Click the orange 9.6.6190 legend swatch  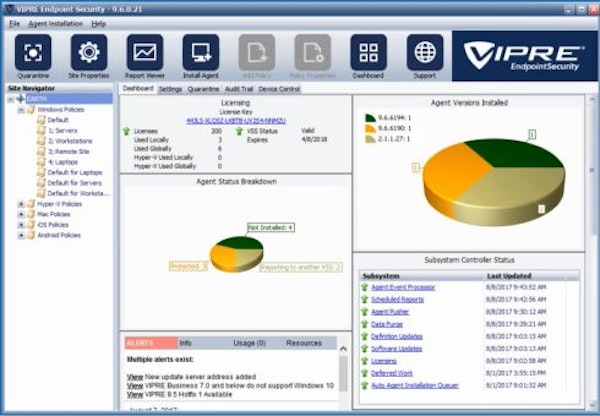coord(370,128)
